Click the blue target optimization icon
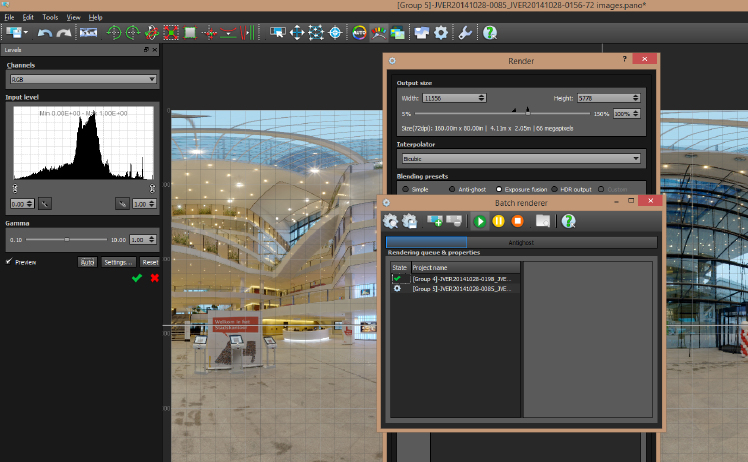Viewport: 748px width, 462px height. coord(335,33)
